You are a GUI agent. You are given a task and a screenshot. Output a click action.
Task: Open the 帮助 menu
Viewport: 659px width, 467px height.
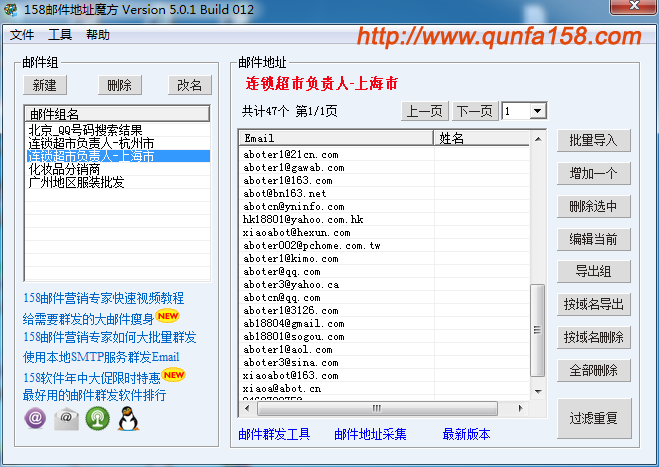point(98,35)
